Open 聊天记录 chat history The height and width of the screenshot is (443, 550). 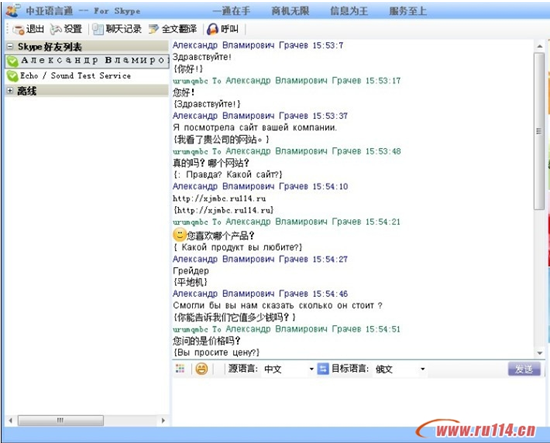[117, 29]
